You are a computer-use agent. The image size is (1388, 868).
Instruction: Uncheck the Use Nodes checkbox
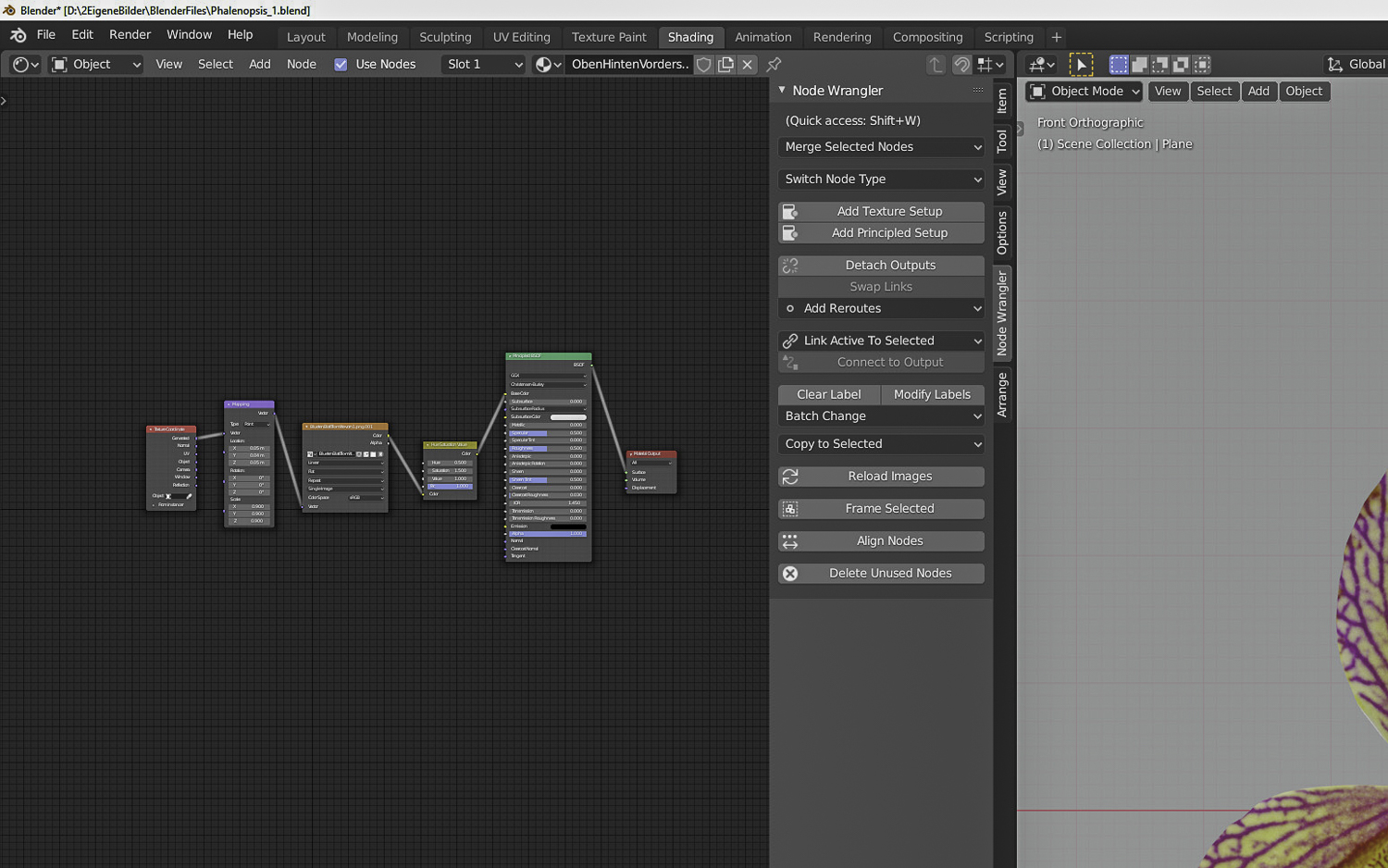tap(341, 65)
